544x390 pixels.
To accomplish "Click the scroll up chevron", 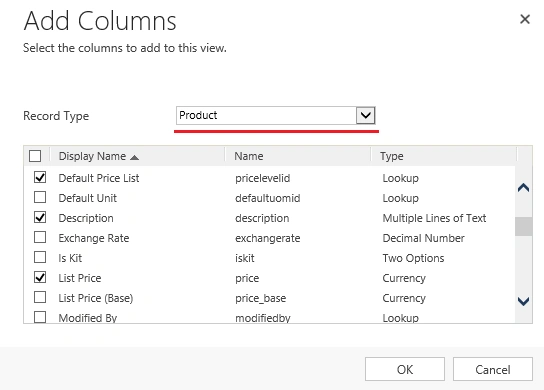I will [x=523, y=188].
